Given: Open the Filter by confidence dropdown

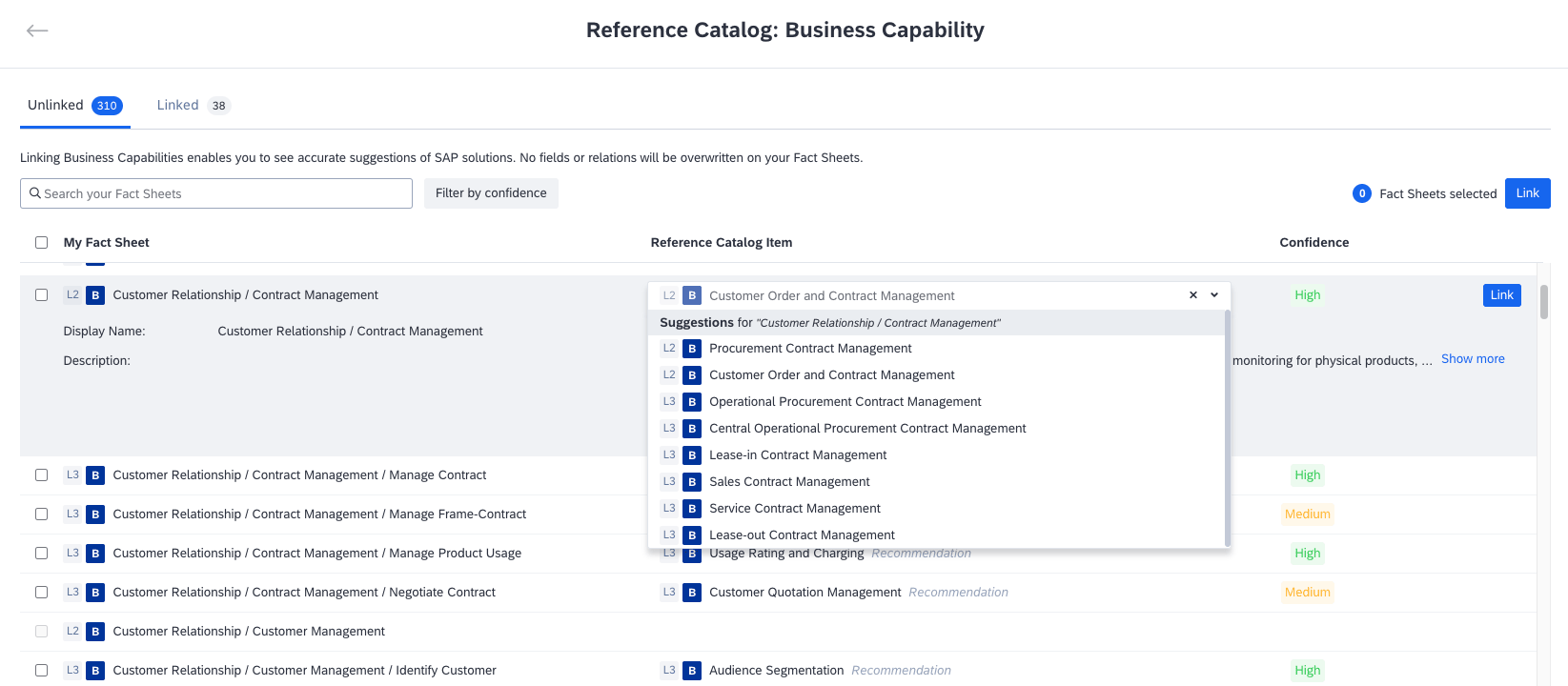Looking at the screenshot, I should click(x=491, y=193).
